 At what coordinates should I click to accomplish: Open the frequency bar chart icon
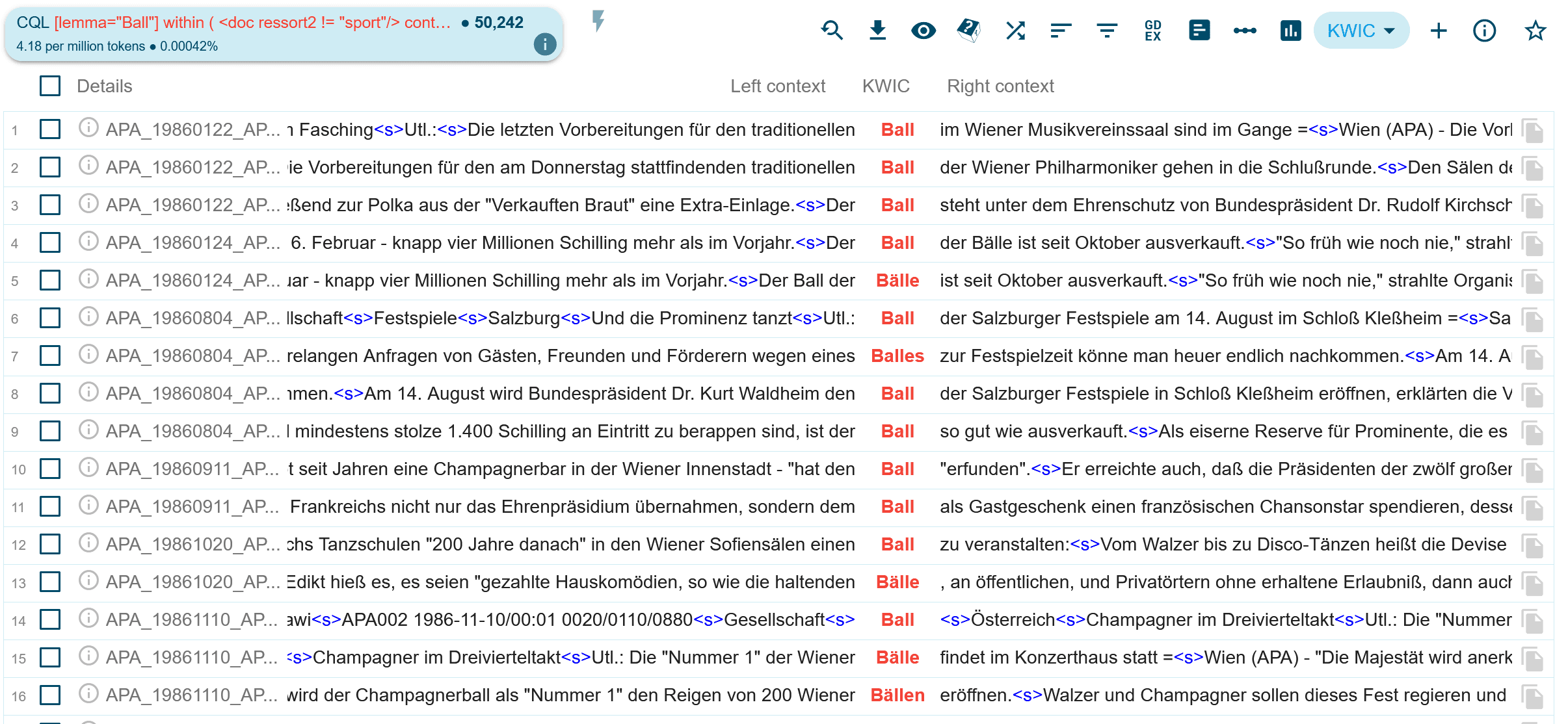[x=1290, y=31]
